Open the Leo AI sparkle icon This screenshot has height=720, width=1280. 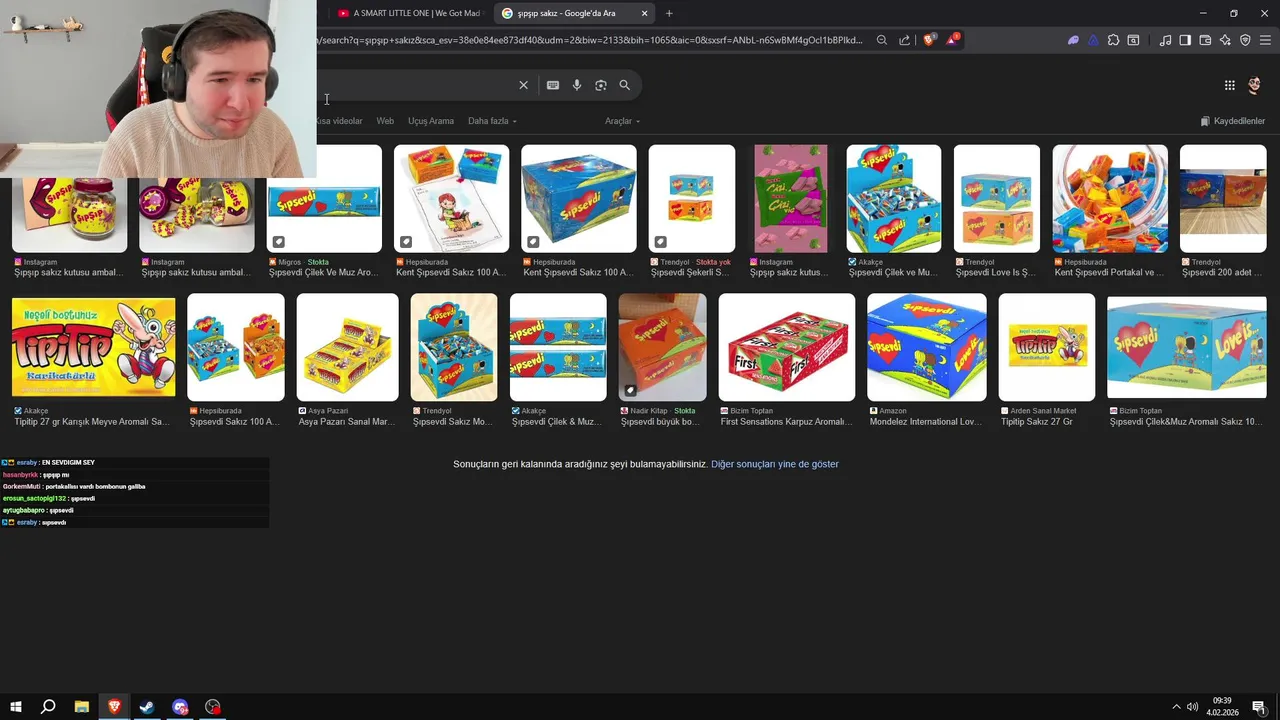coord(1225,40)
